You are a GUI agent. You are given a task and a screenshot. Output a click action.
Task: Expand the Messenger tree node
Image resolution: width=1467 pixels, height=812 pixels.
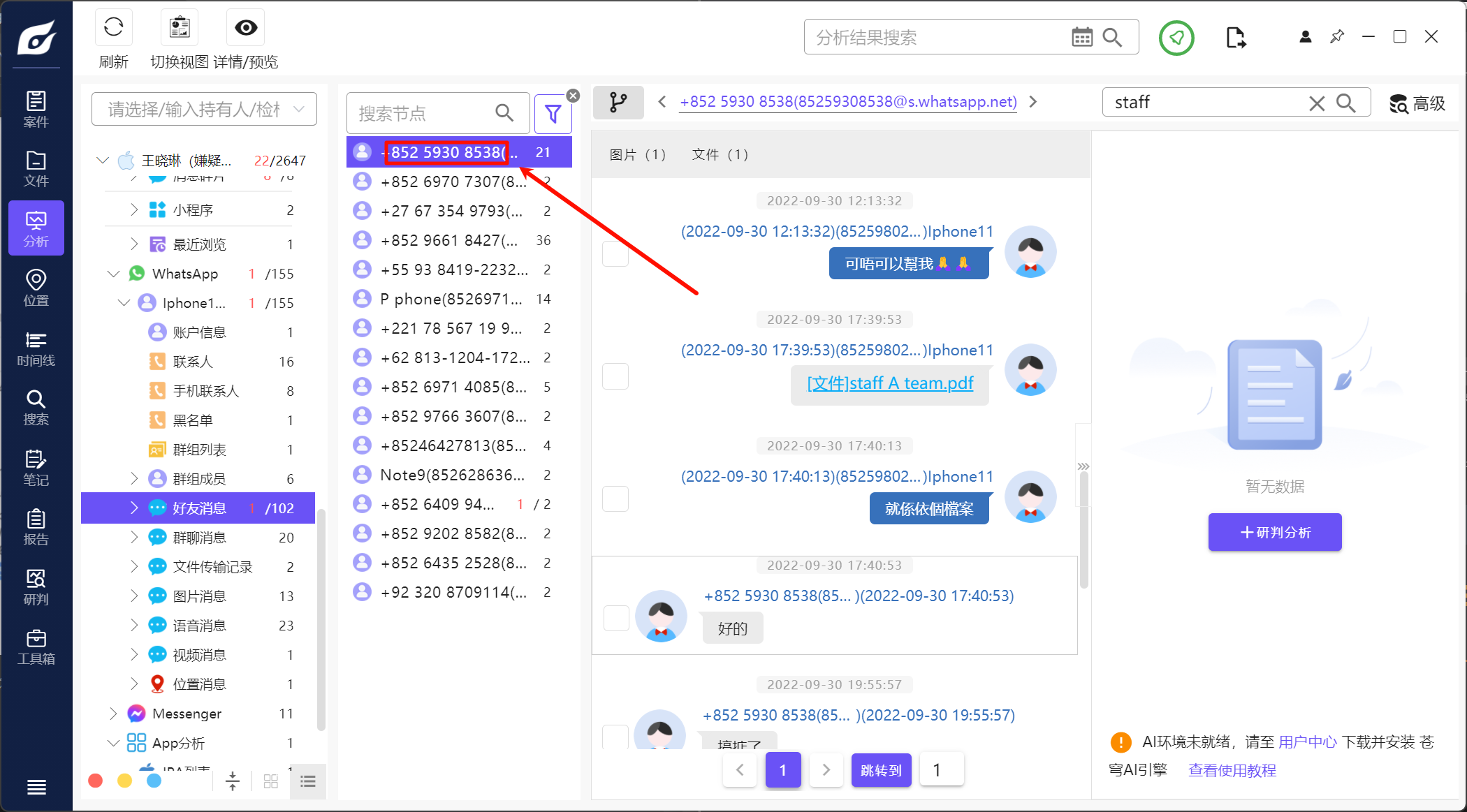[113, 714]
